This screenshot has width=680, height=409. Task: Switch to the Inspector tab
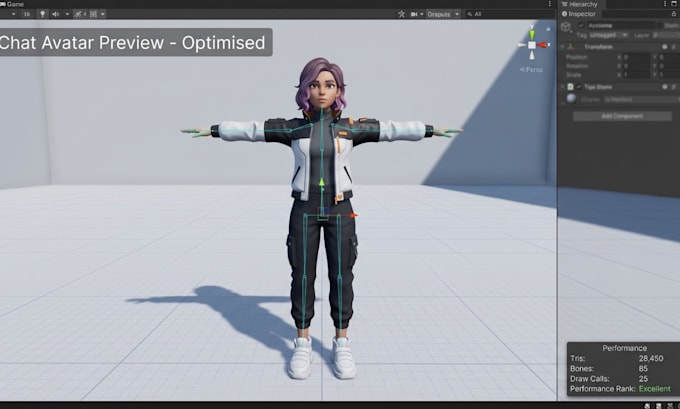coord(579,14)
